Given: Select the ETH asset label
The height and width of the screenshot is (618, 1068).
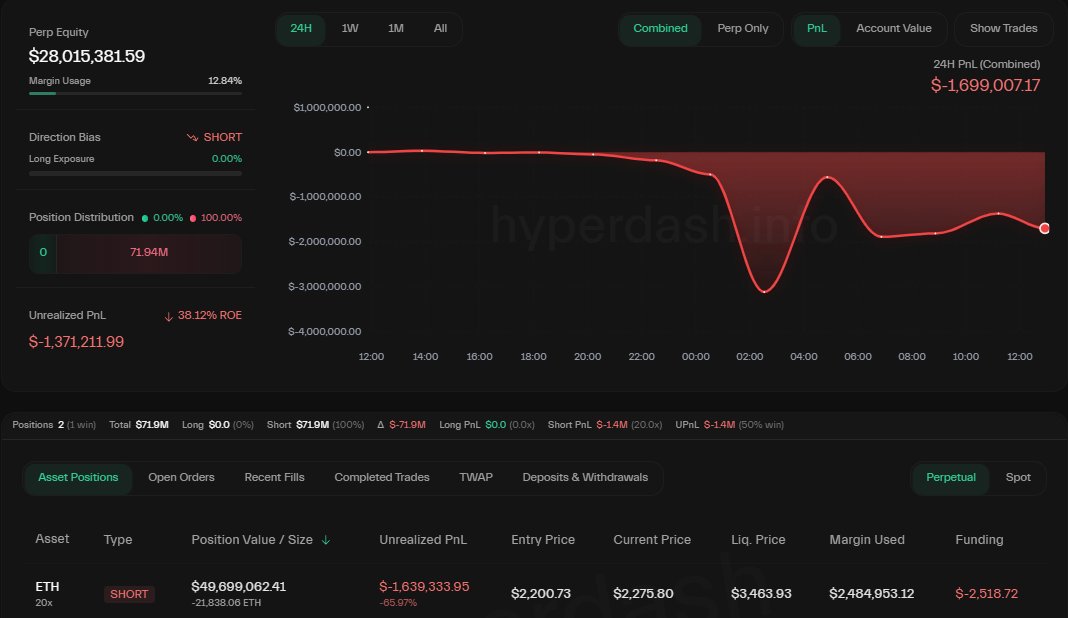Looking at the screenshot, I should coord(47,587).
